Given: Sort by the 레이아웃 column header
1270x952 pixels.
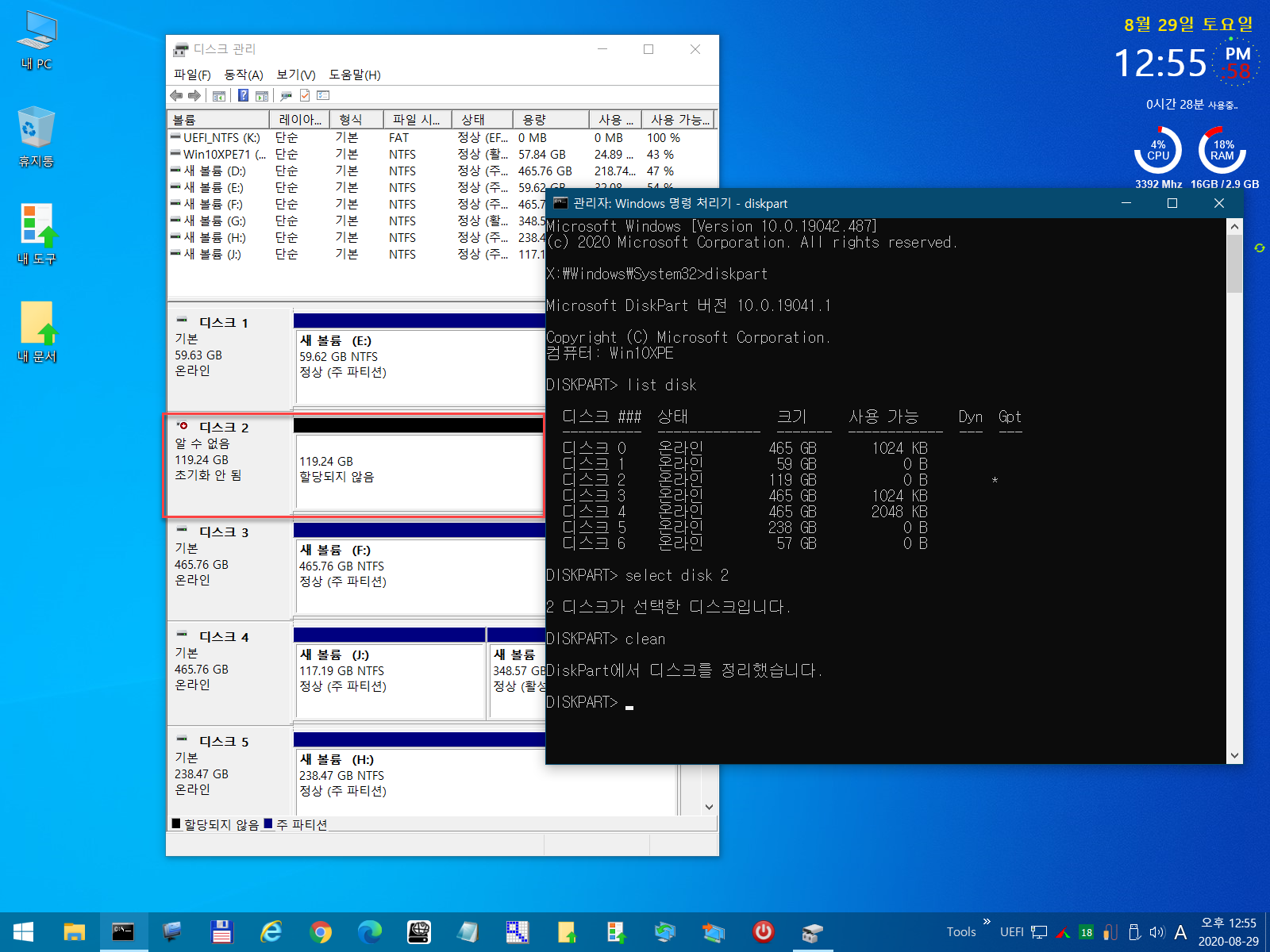Looking at the screenshot, I should tap(299, 120).
